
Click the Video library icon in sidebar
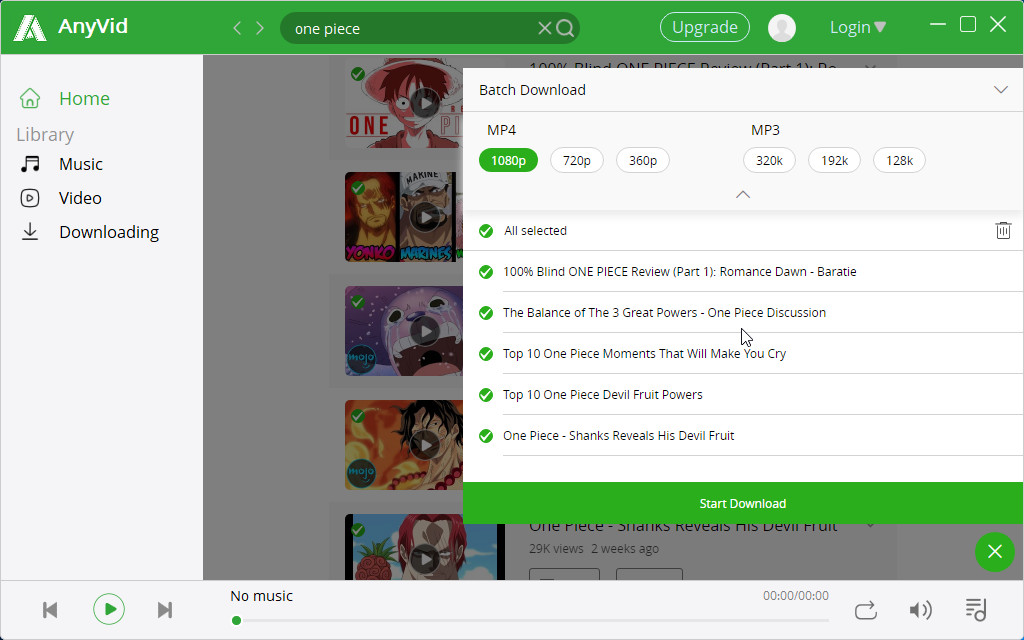pyautogui.click(x=30, y=198)
